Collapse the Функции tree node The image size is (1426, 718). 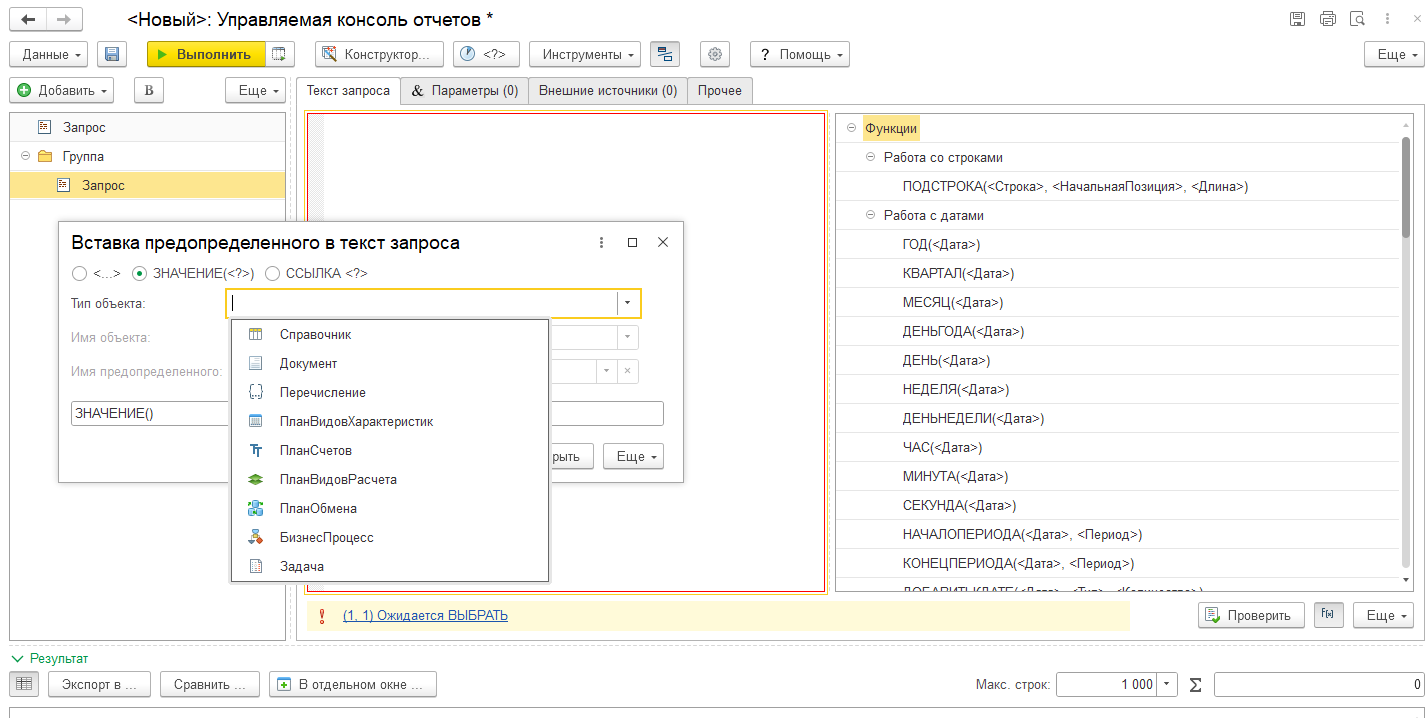coord(852,128)
